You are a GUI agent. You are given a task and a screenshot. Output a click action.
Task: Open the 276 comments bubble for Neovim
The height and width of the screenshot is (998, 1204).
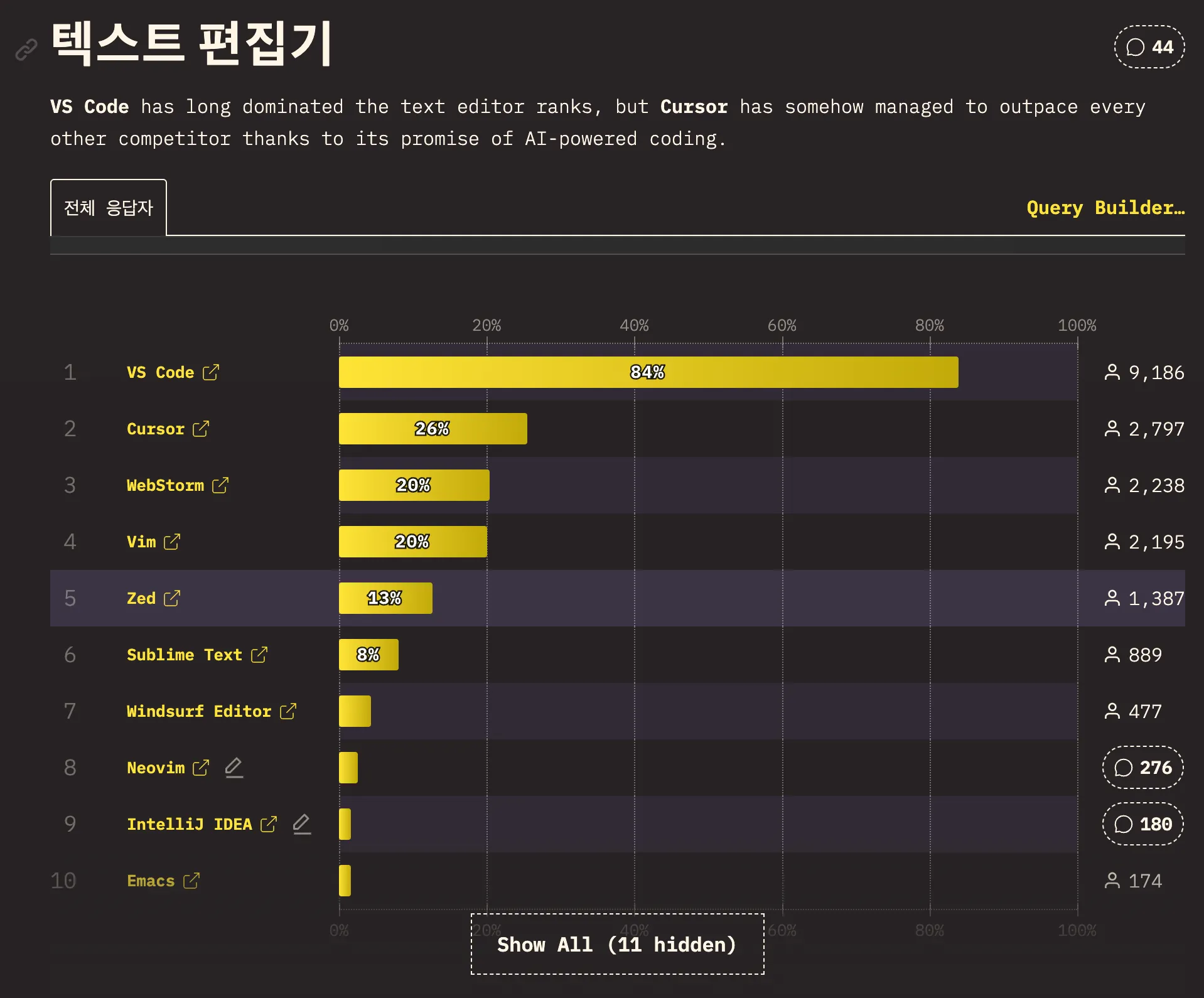coord(1142,767)
